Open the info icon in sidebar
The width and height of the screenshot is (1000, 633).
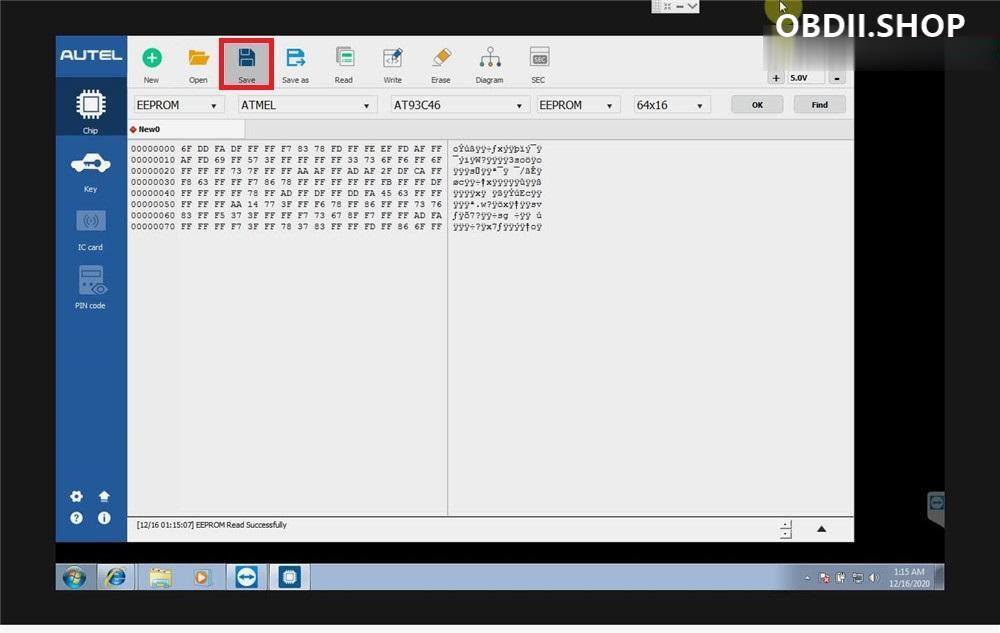[x=104, y=518]
